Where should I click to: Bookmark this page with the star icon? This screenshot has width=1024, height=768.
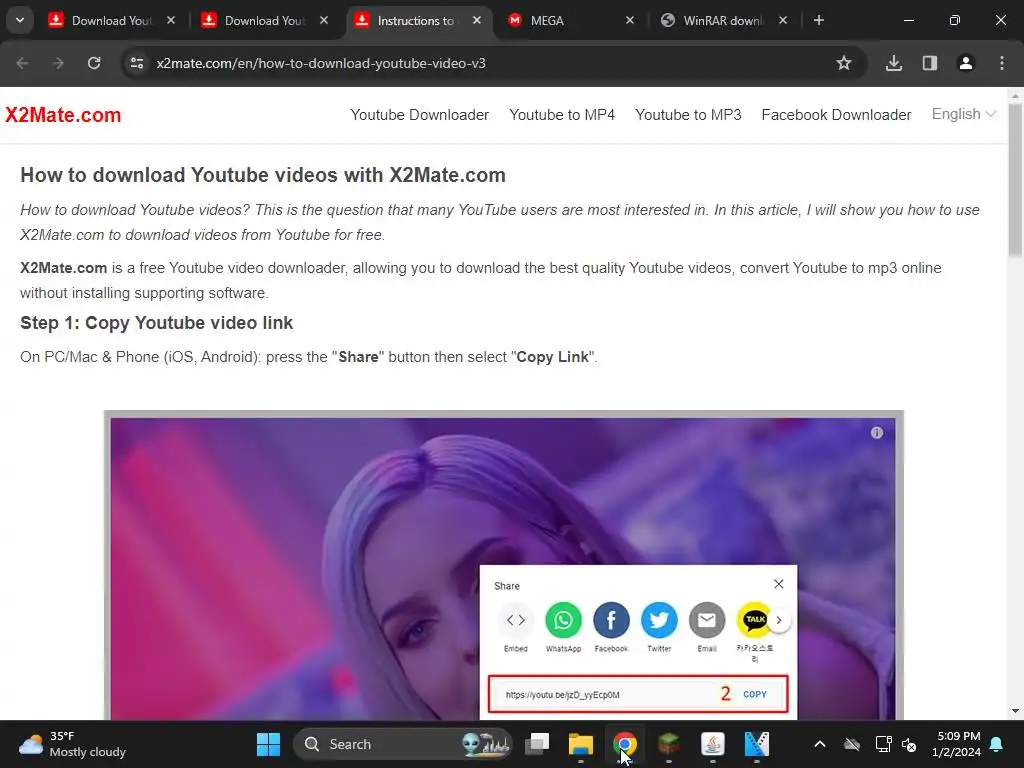point(844,63)
